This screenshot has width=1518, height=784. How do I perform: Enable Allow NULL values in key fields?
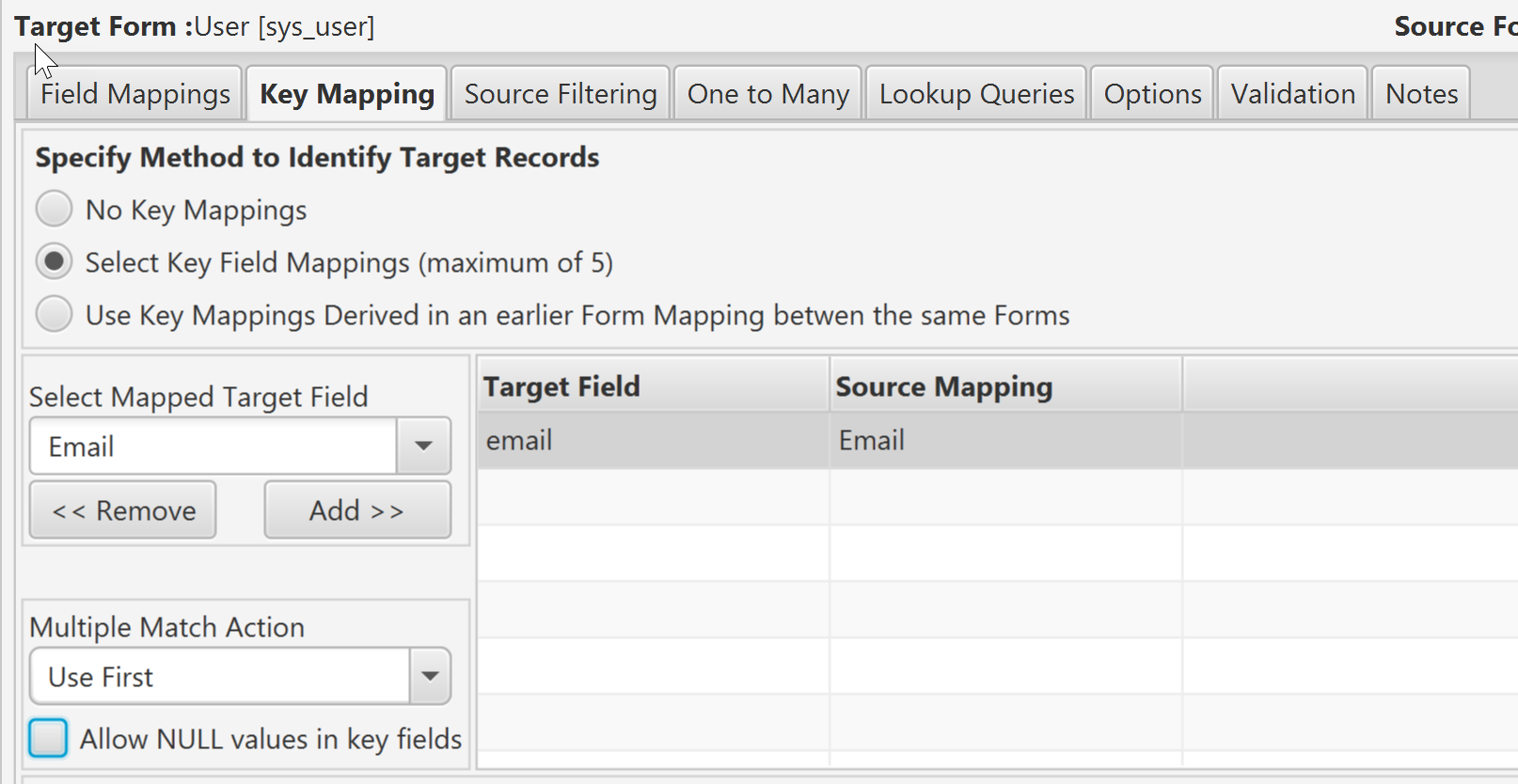48,738
